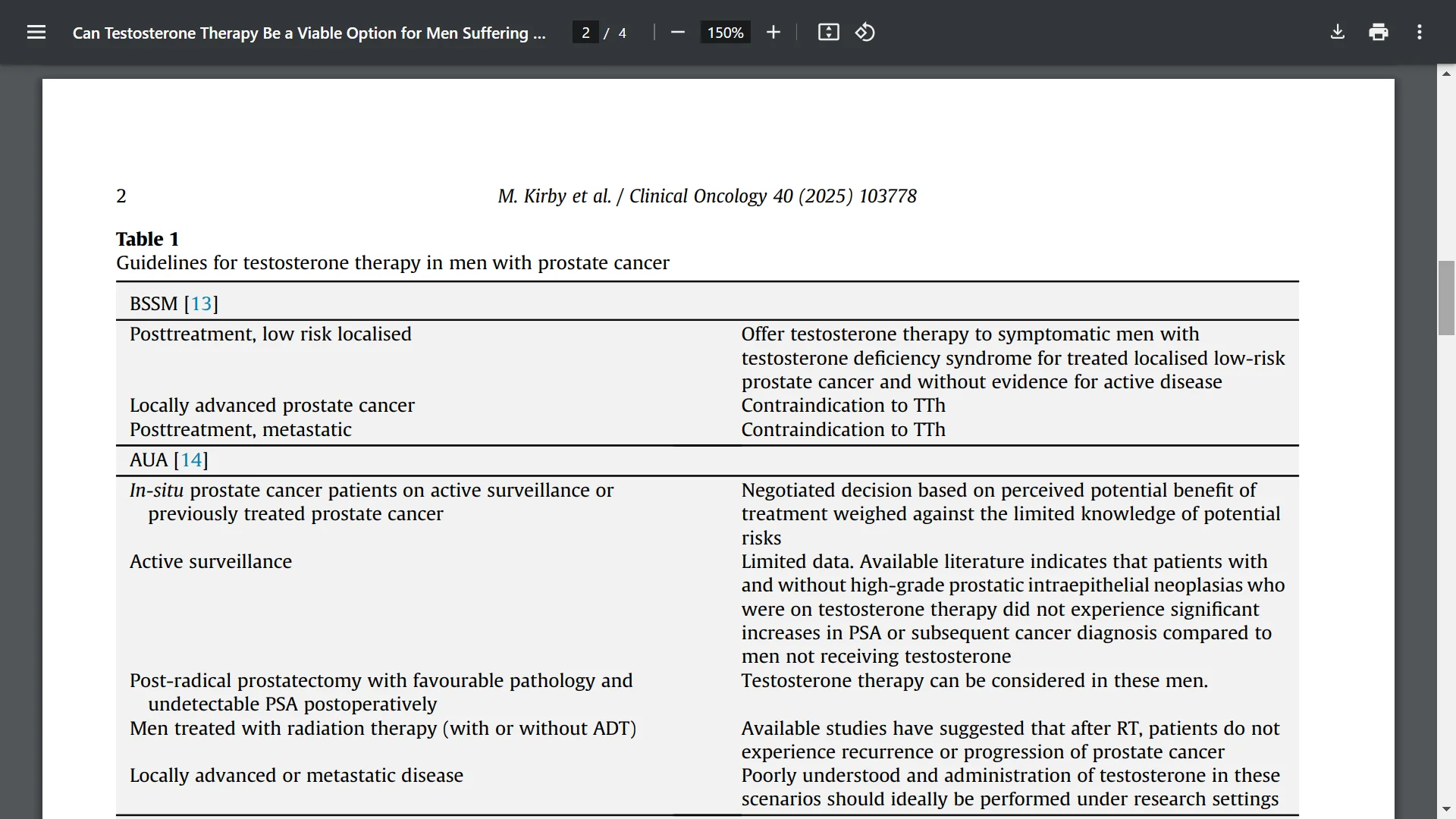Click the 'Active surveillance' row label

(211, 562)
